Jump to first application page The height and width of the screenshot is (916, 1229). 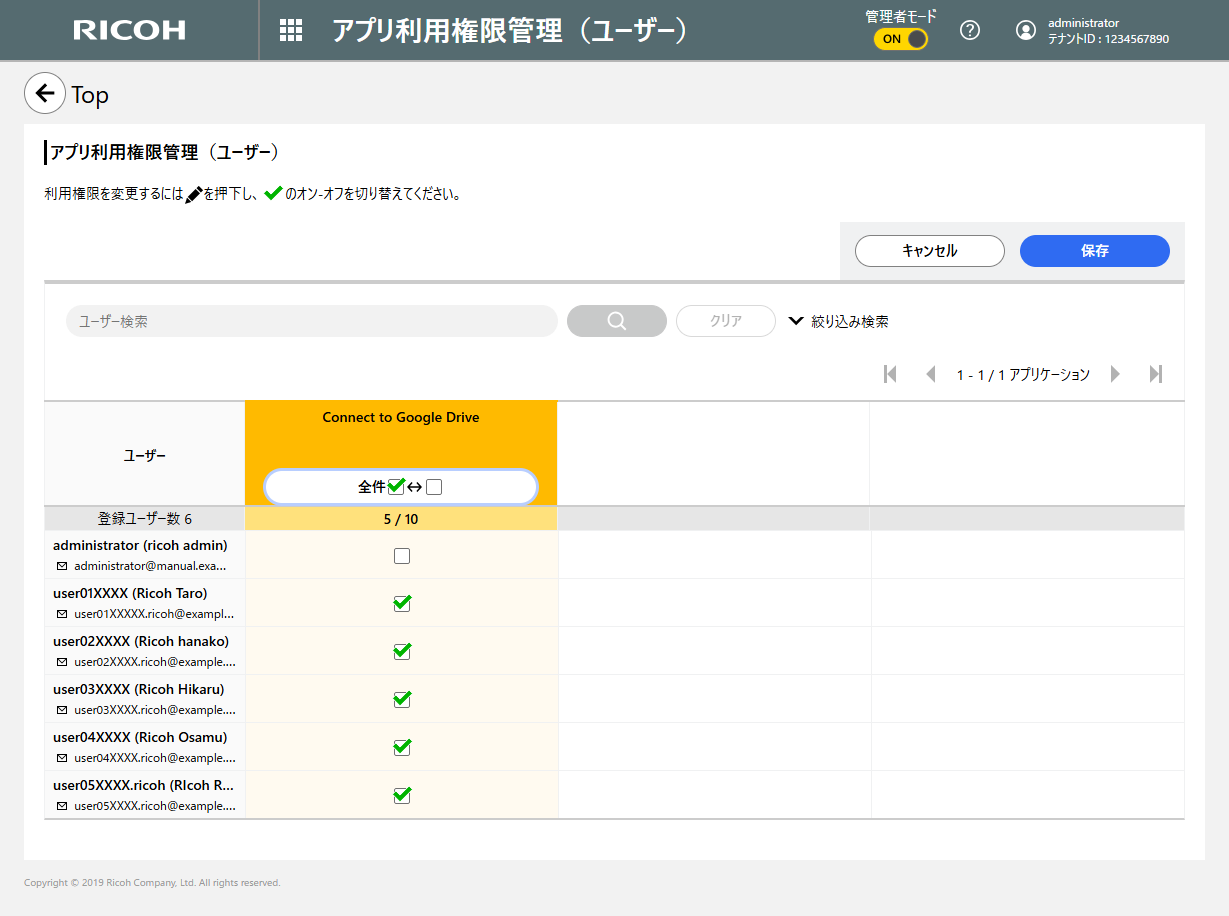click(890, 374)
